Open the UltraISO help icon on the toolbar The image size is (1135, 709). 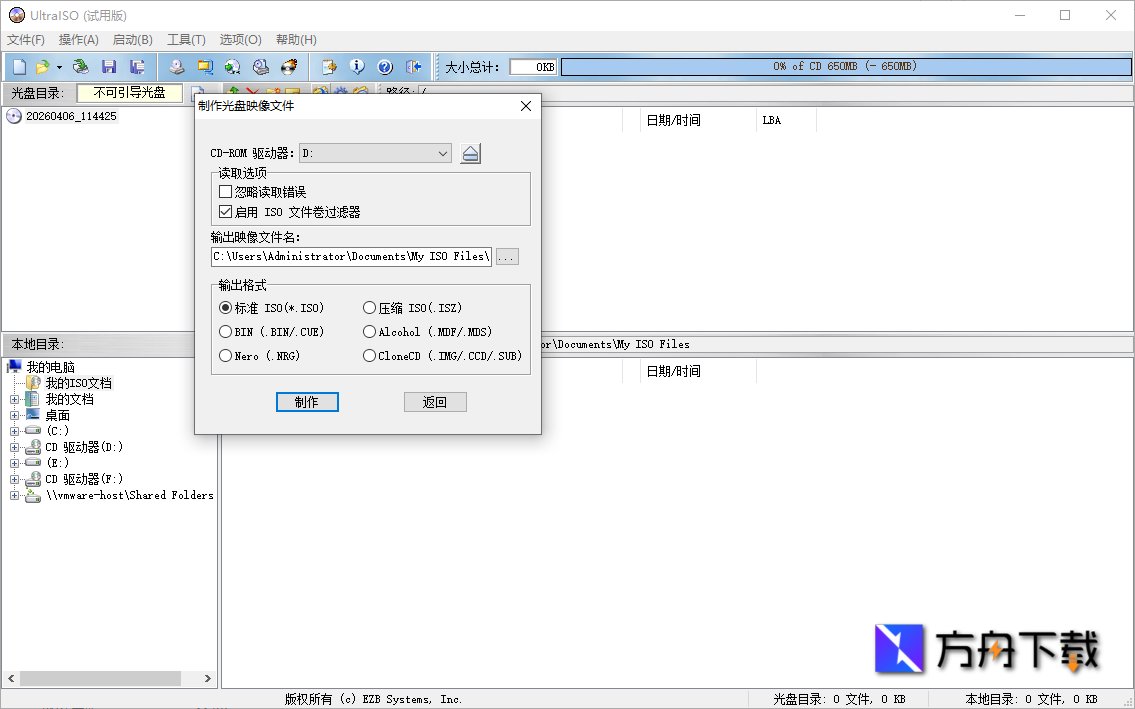coord(385,66)
